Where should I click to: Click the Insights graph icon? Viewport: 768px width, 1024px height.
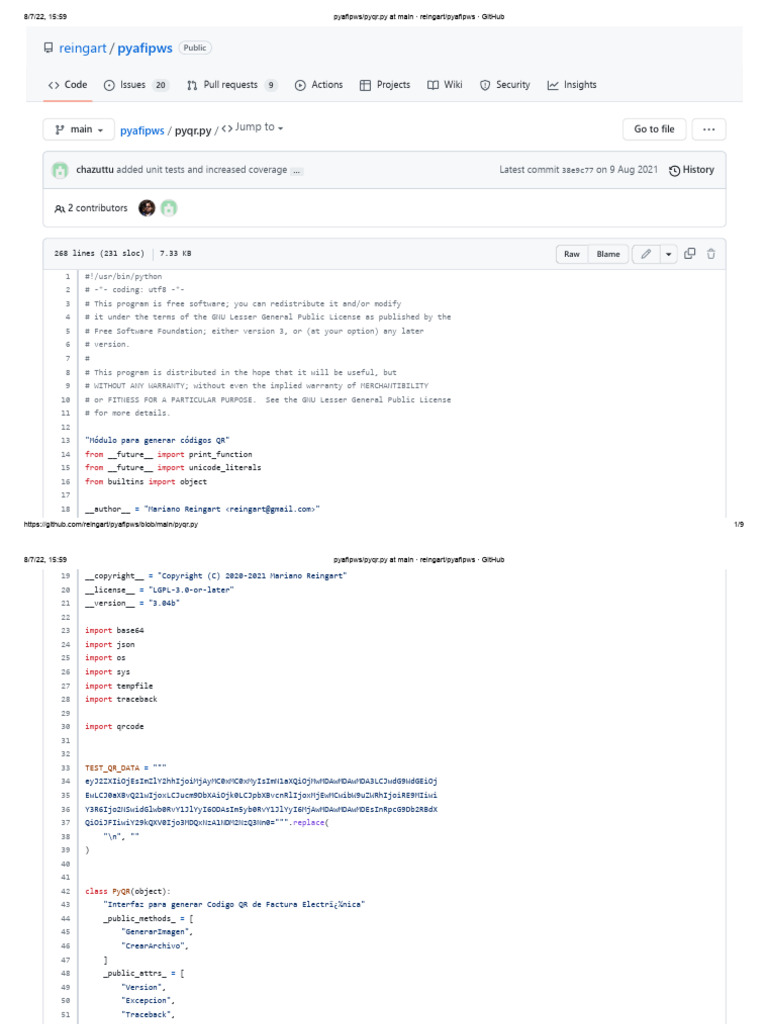tap(552, 86)
